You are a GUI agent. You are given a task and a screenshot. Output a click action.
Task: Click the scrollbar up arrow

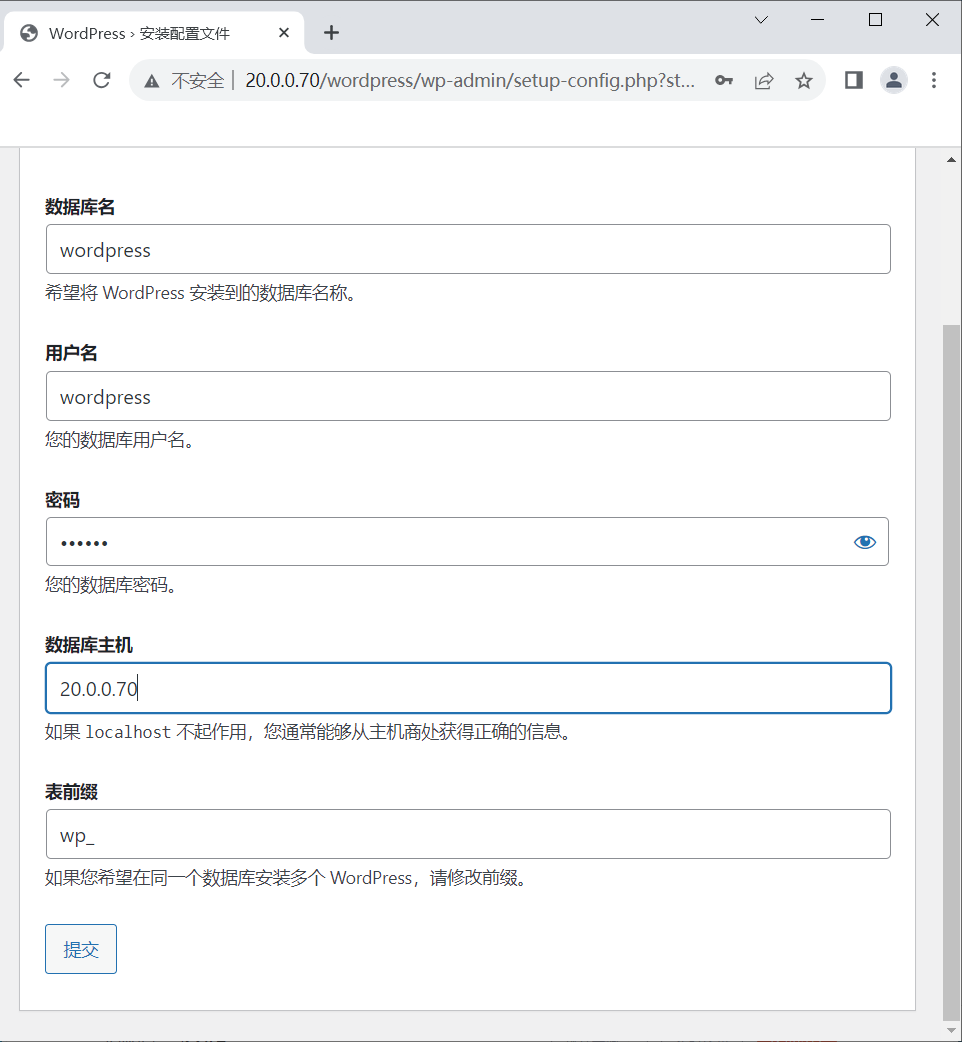coord(951,159)
